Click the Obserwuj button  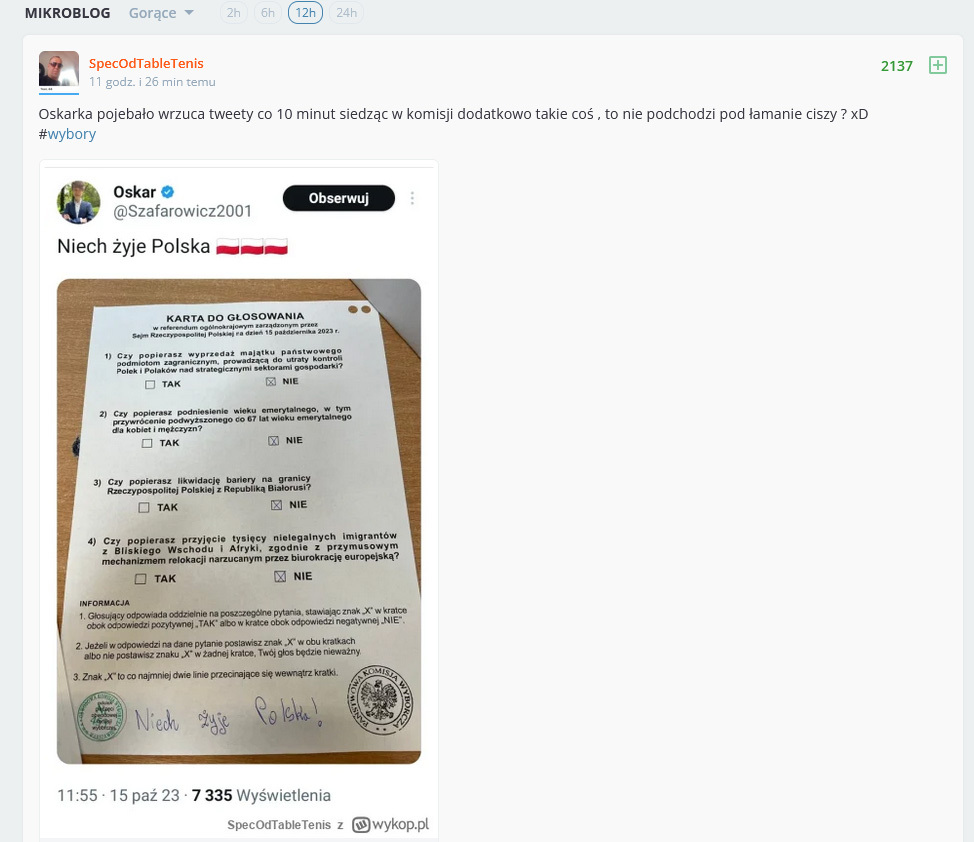[x=339, y=198]
